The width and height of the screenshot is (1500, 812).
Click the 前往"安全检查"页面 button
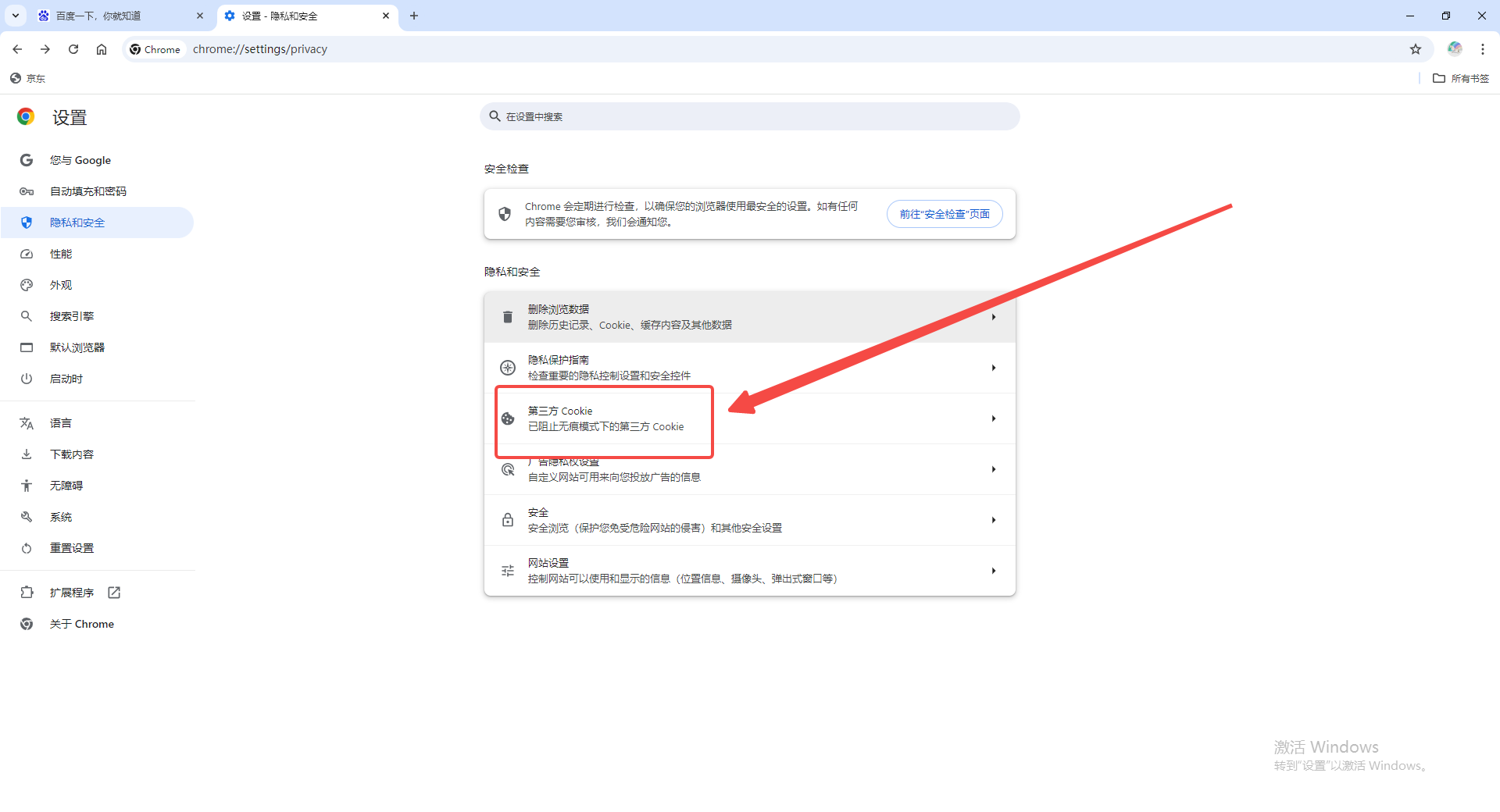pyautogui.click(x=945, y=214)
